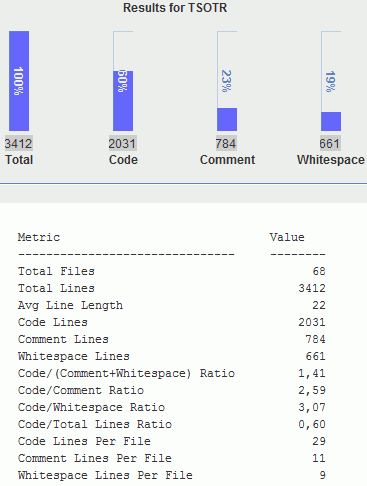Click the value 11 for Comment Lines Per File
Image resolution: width=367 pixels, height=486 pixels.
[x=319, y=458]
